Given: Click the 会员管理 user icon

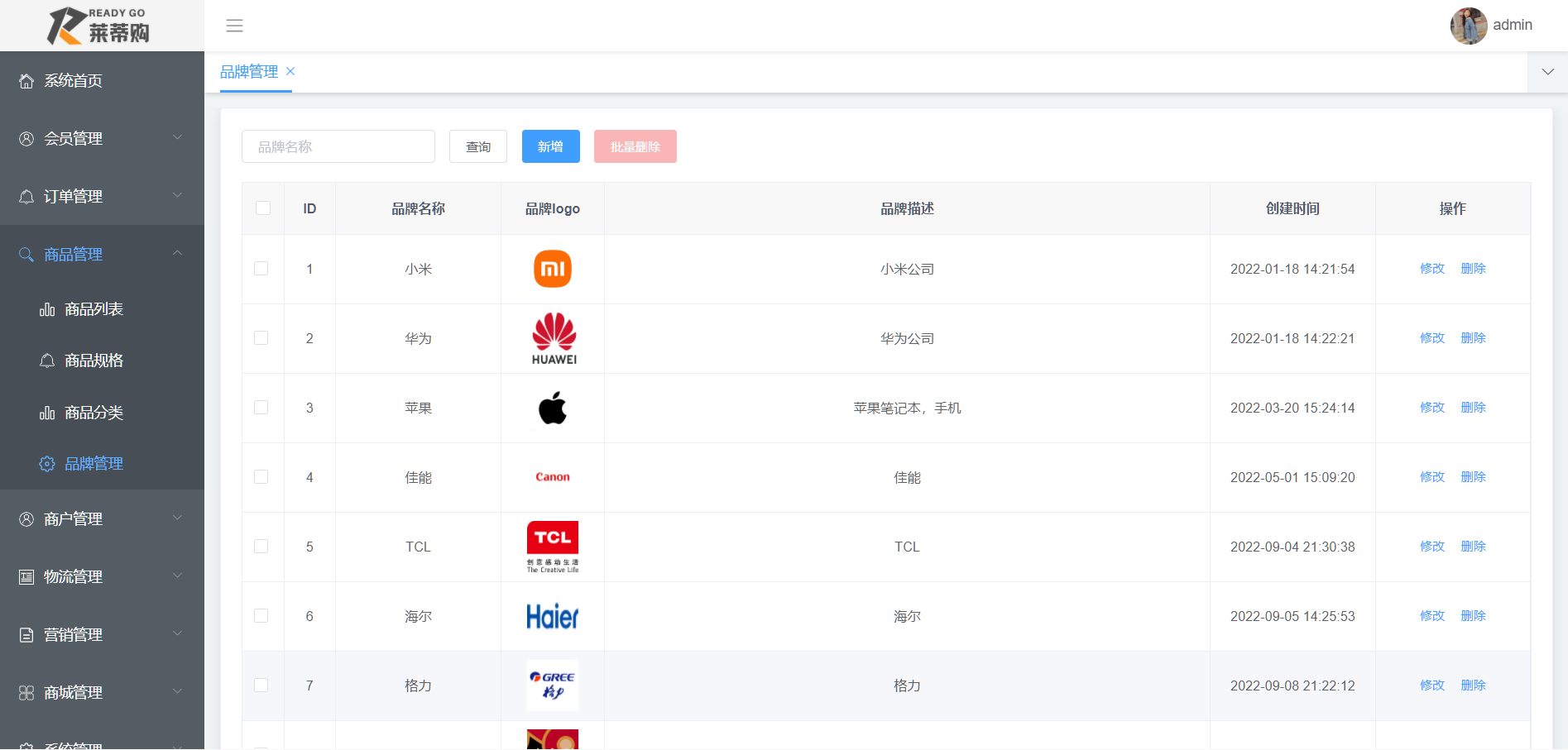Looking at the screenshot, I should pos(26,139).
